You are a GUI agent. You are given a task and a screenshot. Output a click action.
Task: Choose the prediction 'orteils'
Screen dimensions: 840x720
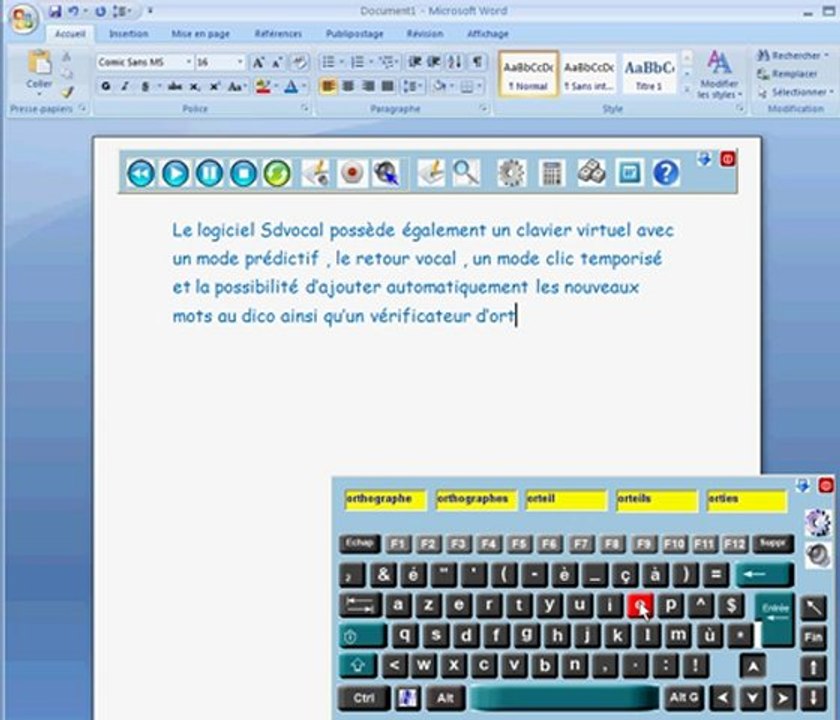pyautogui.click(x=657, y=500)
